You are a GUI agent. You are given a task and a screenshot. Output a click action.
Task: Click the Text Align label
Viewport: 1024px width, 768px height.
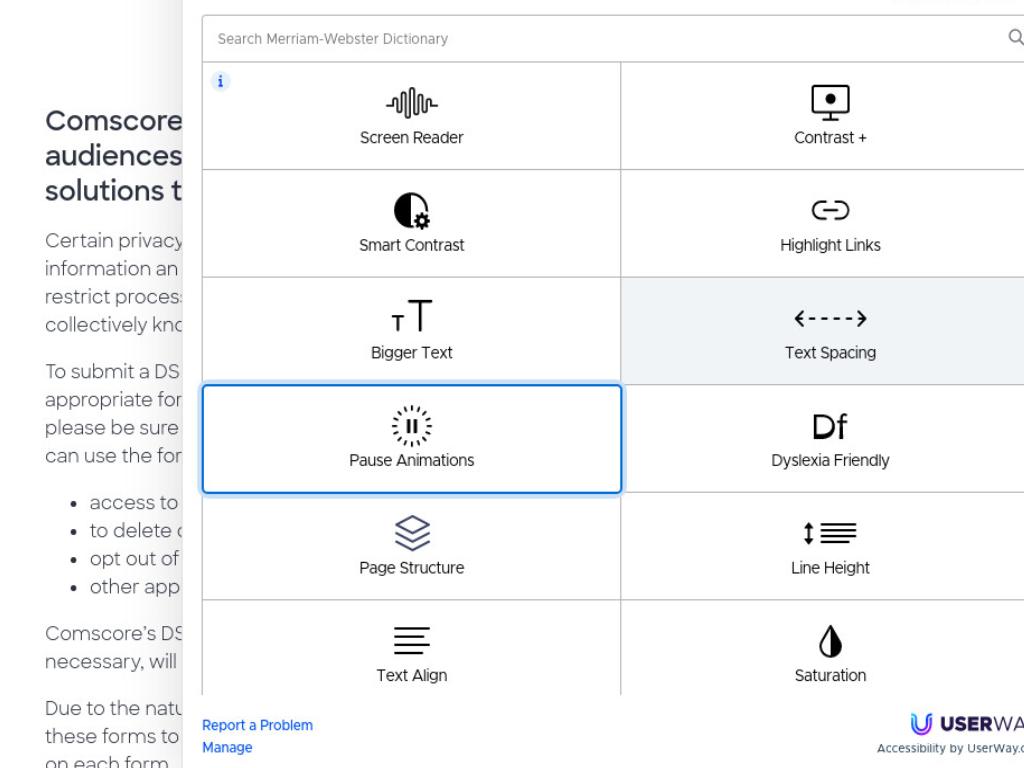click(411, 675)
